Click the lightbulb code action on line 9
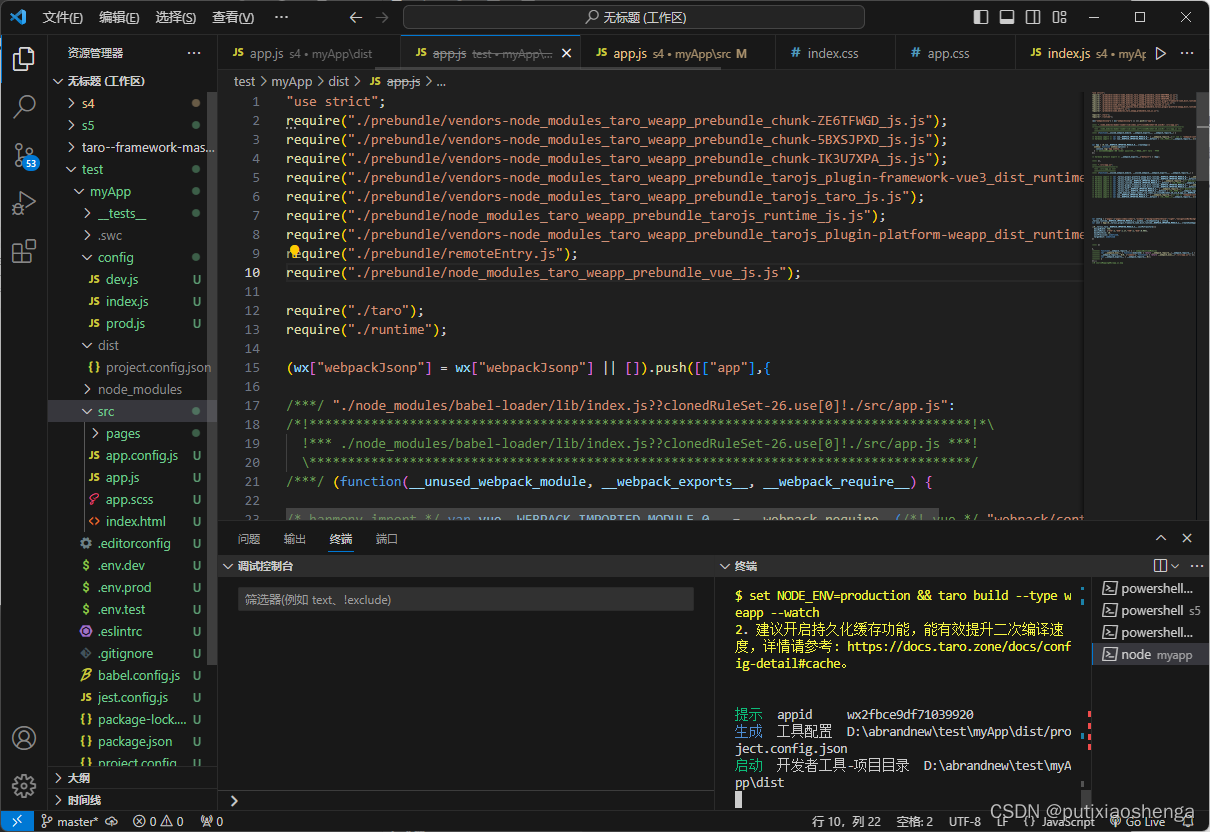Image resolution: width=1210 pixels, height=832 pixels. (x=295, y=253)
